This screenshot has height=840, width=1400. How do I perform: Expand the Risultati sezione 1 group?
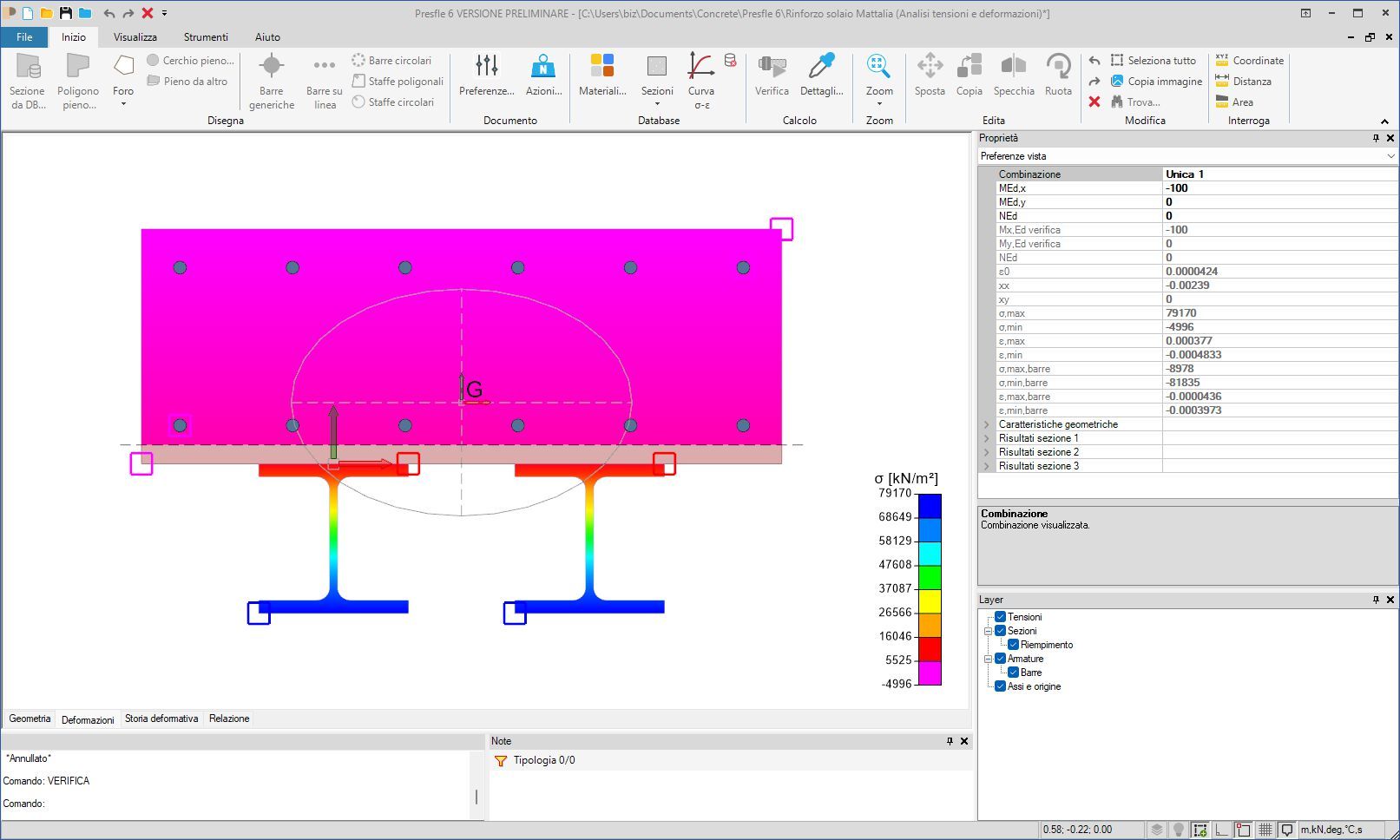[x=986, y=438]
